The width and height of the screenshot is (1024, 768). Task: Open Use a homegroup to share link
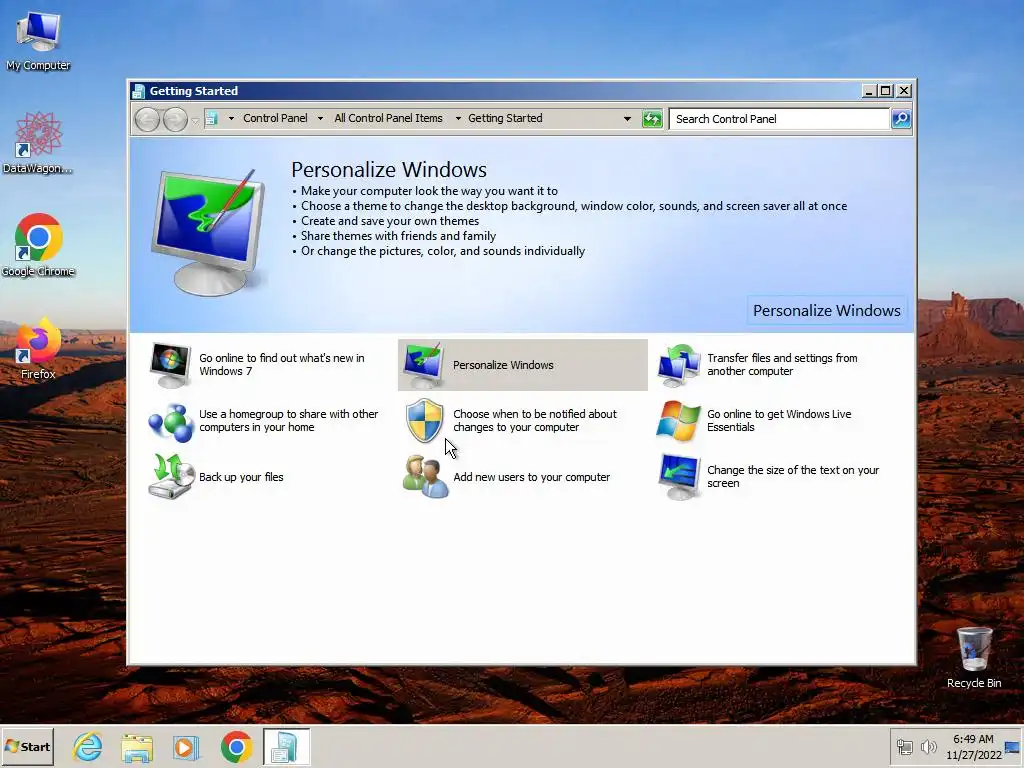click(x=288, y=421)
